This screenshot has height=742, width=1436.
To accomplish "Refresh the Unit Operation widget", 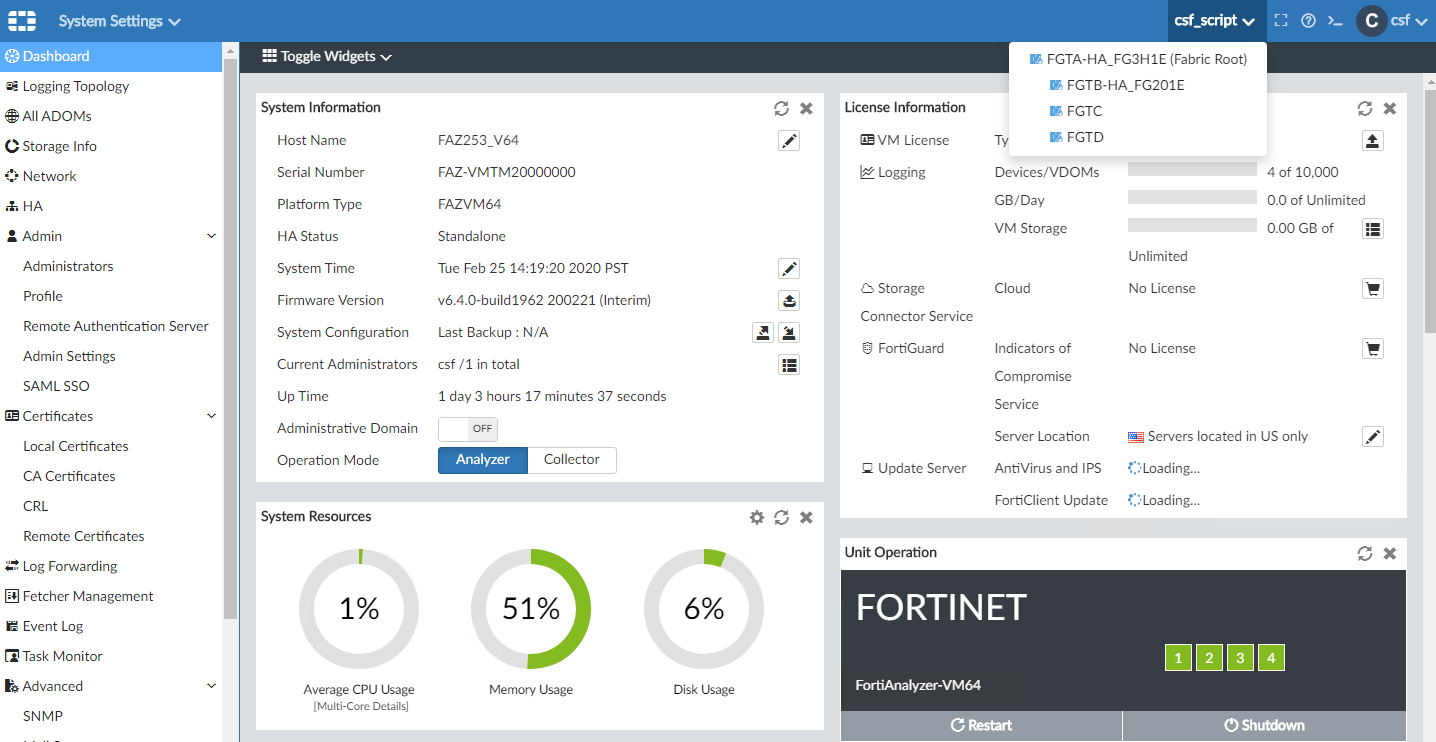I will pyautogui.click(x=1364, y=553).
